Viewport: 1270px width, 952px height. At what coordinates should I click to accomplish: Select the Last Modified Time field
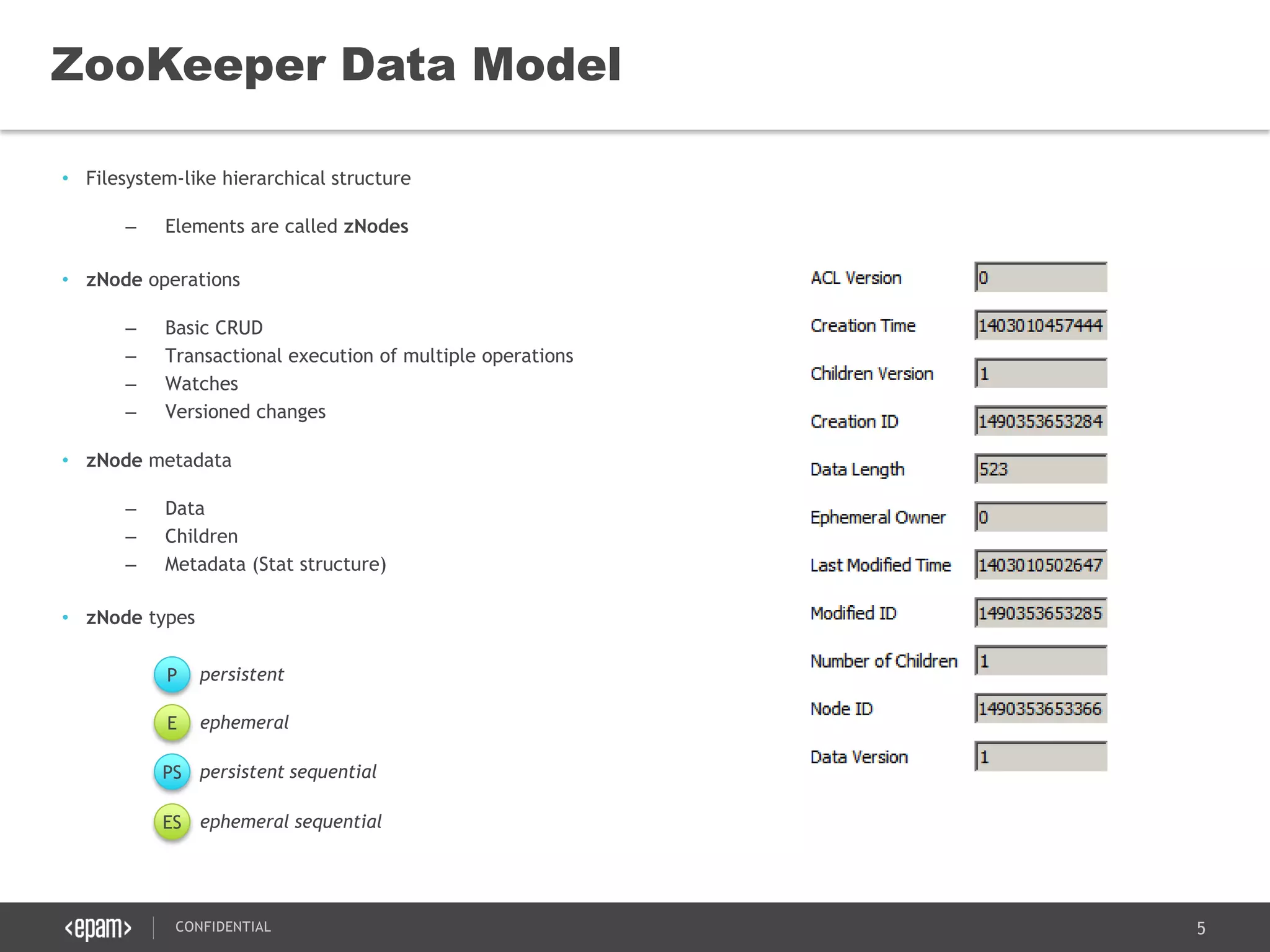pos(1041,565)
